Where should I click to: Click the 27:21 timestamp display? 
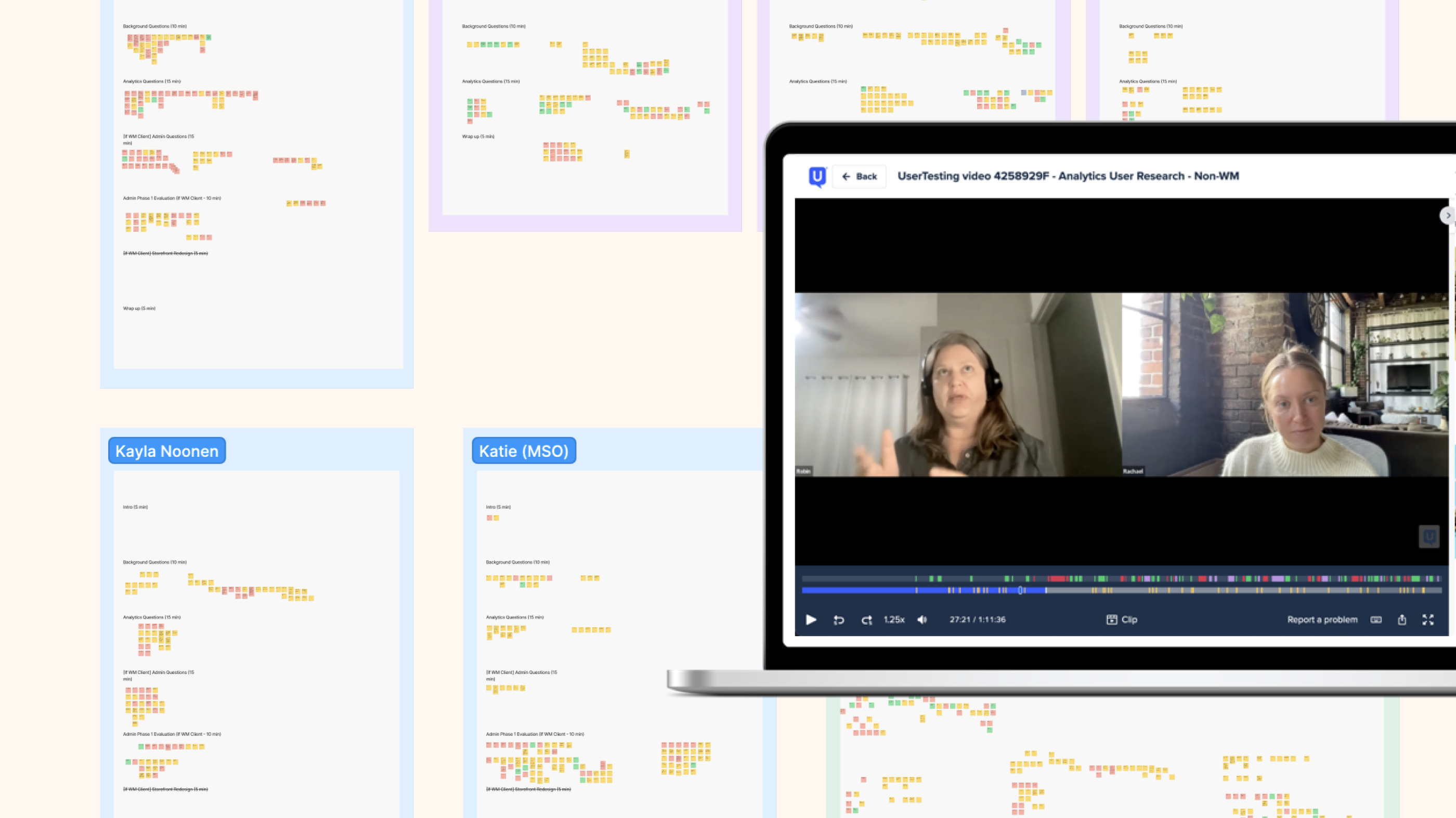(x=977, y=619)
